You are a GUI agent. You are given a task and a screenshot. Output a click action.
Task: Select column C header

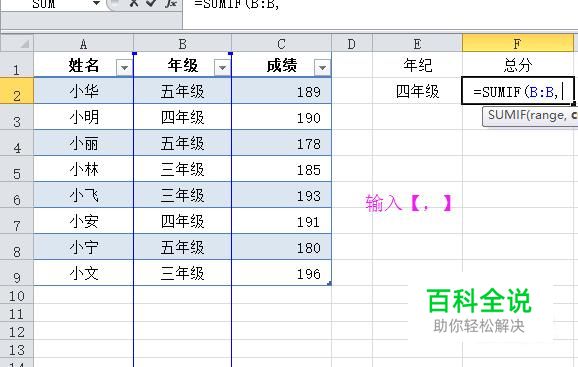[x=282, y=43]
